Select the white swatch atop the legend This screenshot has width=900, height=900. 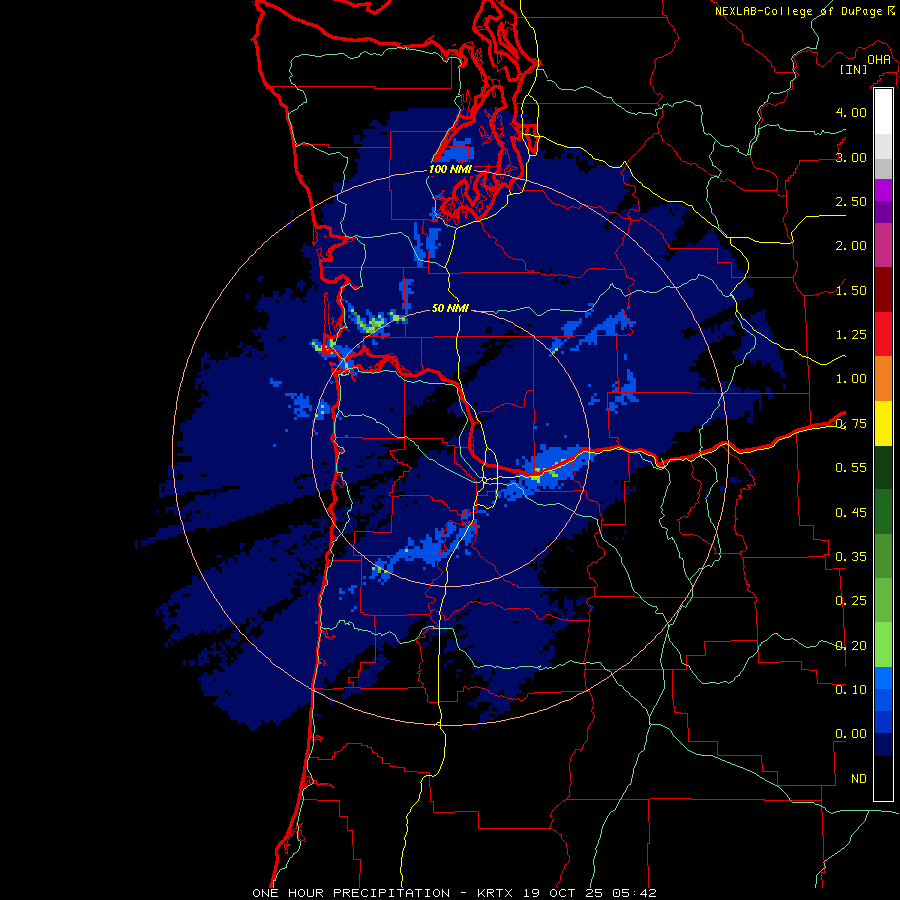[883, 112]
